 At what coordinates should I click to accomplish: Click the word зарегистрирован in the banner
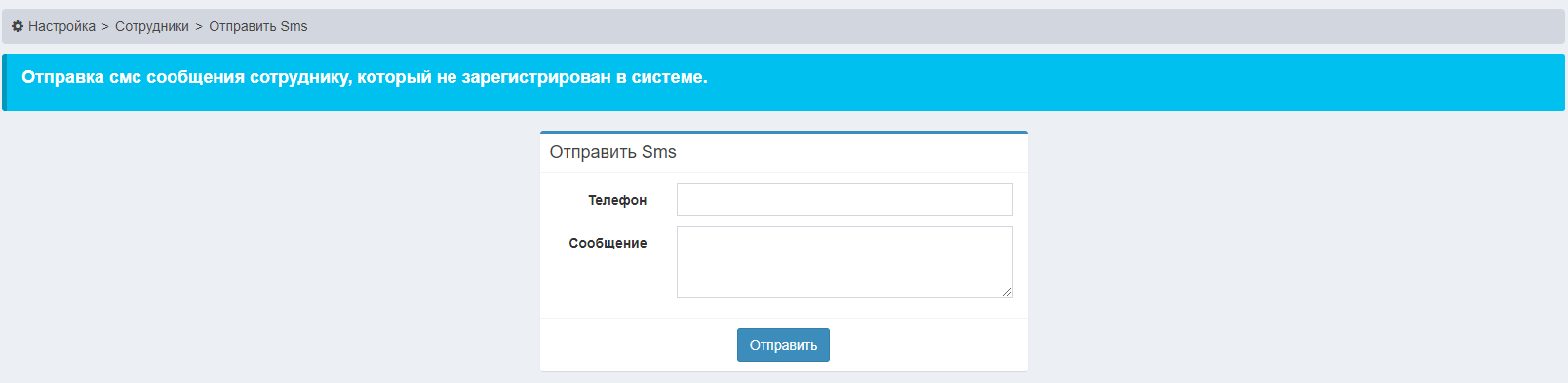(x=536, y=77)
